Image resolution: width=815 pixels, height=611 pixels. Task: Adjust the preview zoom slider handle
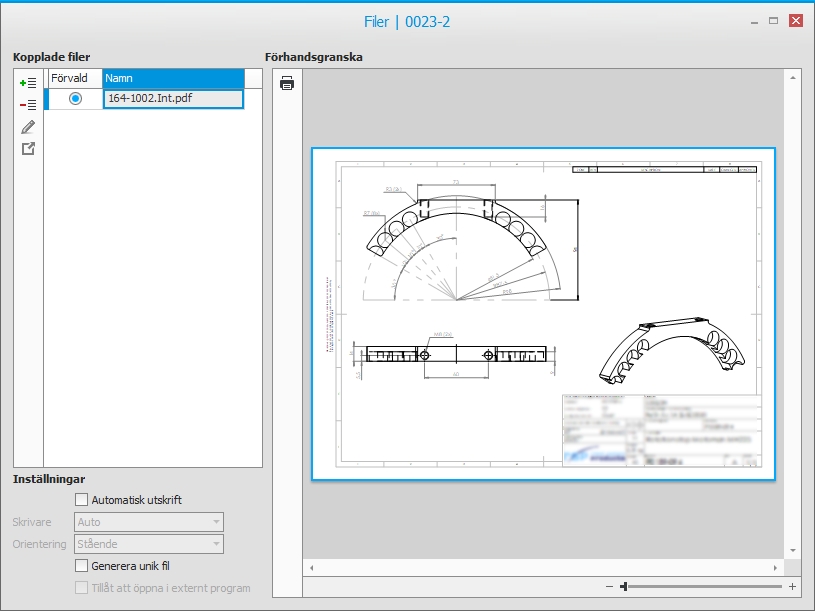coord(624,587)
